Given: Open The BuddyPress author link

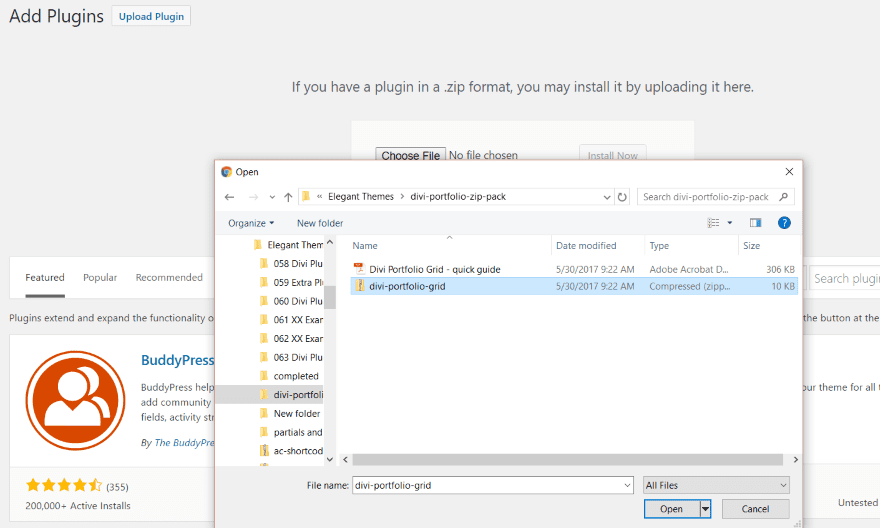Looking at the screenshot, I should pyautogui.click(x=184, y=443).
